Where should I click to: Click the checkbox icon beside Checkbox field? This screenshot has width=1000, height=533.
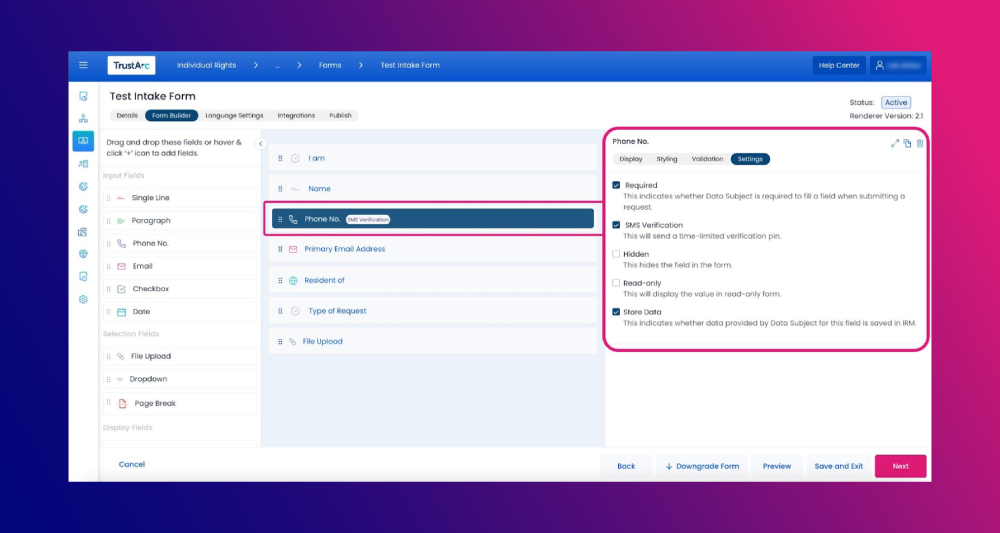coord(121,289)
